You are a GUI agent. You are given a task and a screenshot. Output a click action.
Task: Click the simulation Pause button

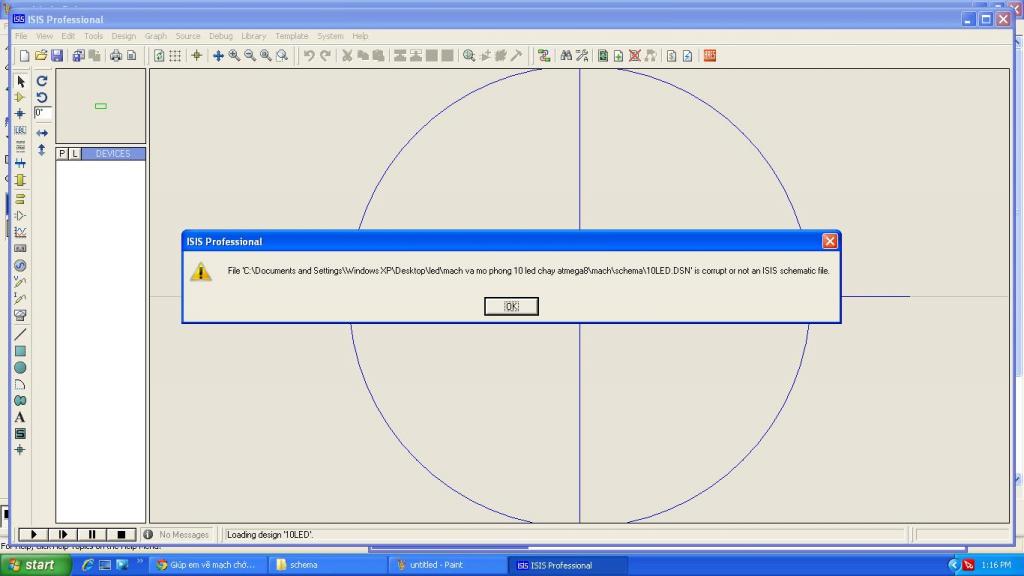point(92,534)
